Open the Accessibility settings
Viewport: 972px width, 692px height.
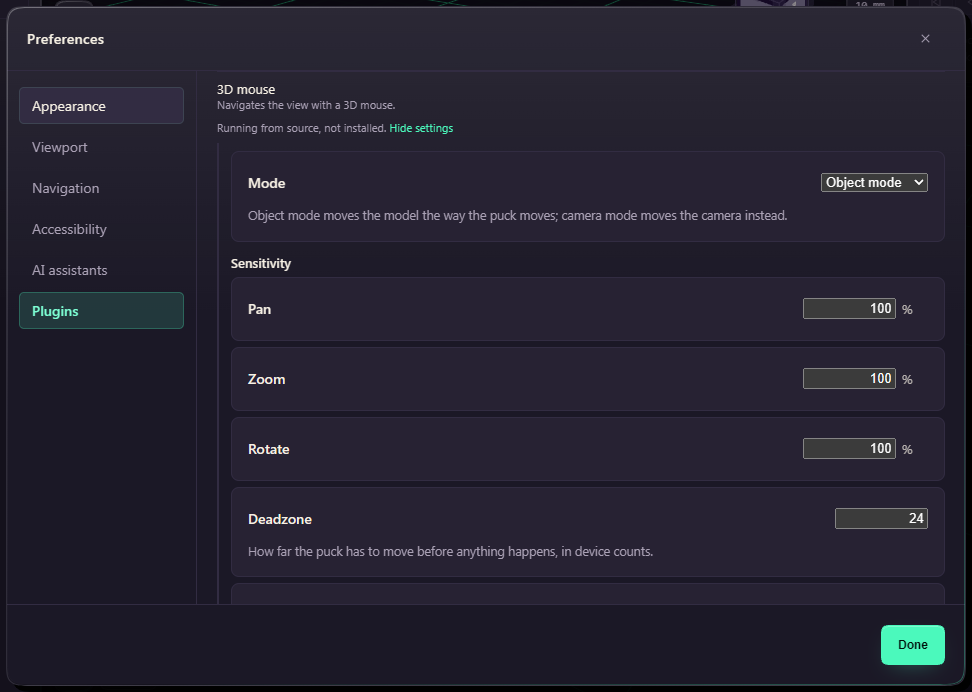point(101,229)
